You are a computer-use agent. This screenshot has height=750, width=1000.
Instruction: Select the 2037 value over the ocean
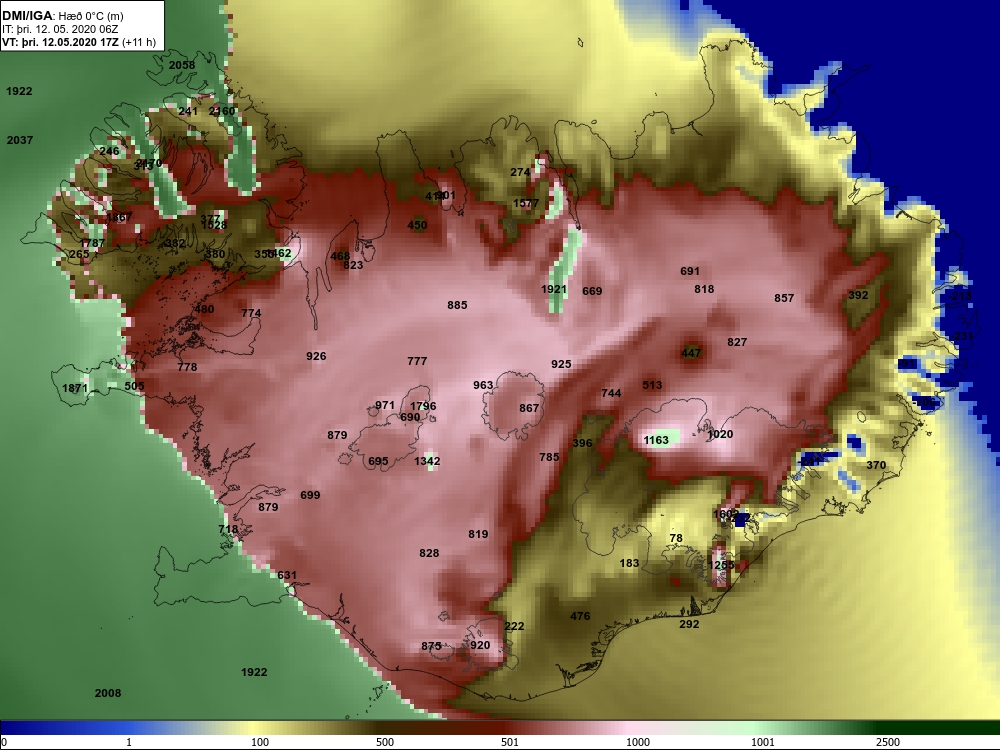click(20, 140)
